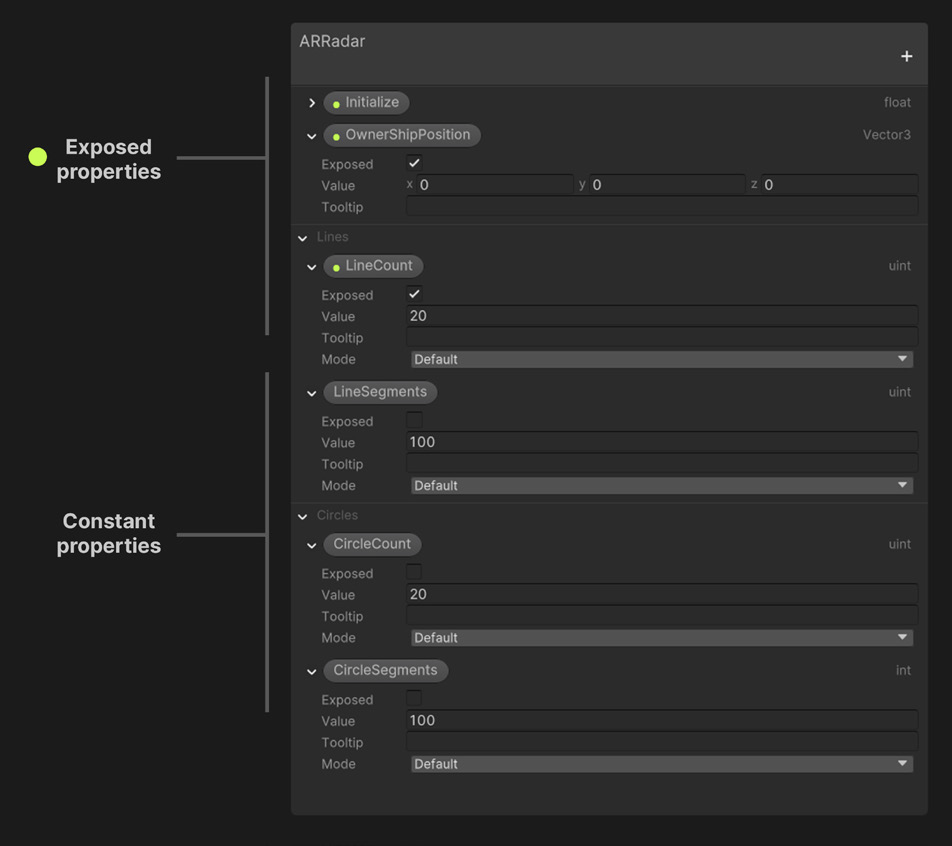The width and height of the screenshot is (952, 846).
Task: Collapse the Circles category section
Action: coord(303,516)
